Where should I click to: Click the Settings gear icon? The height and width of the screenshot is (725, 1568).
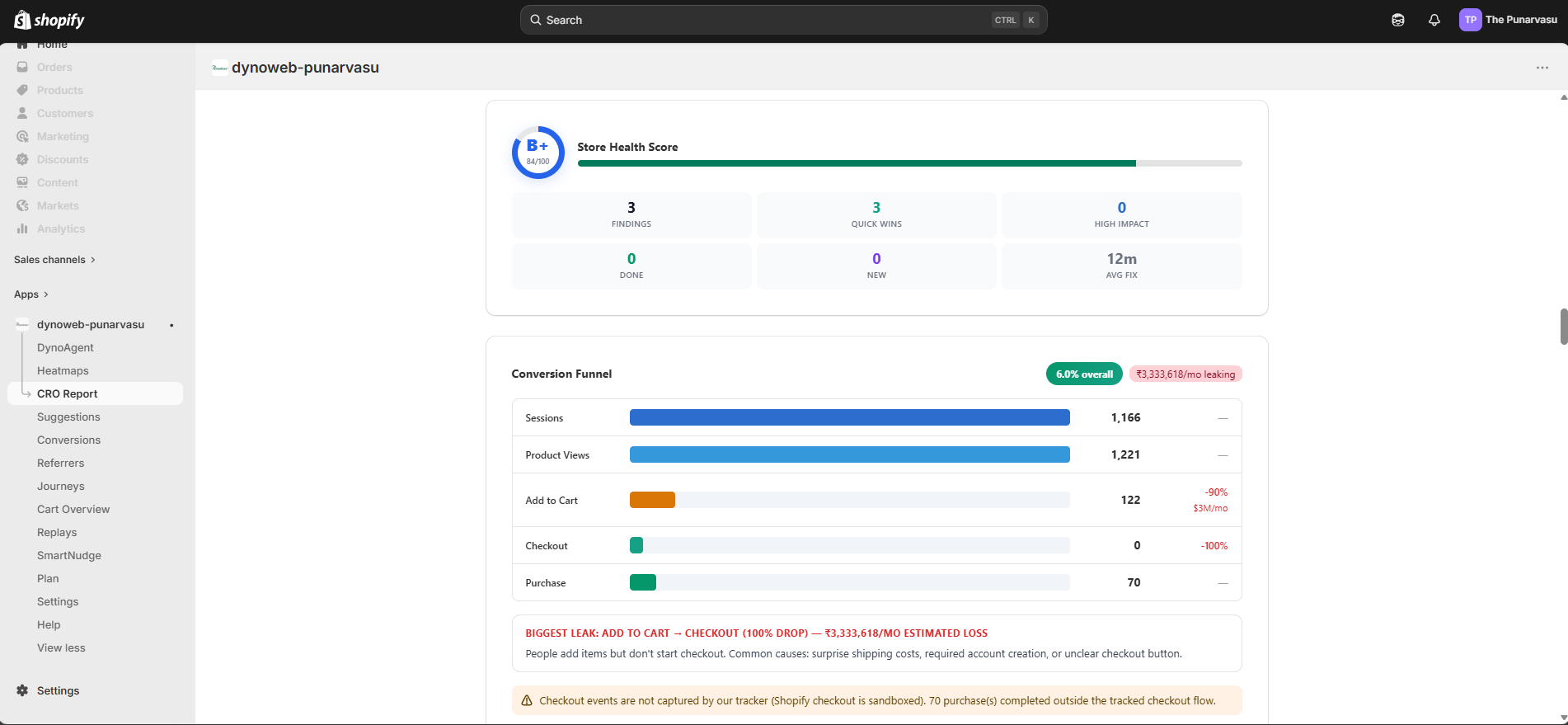22,690
